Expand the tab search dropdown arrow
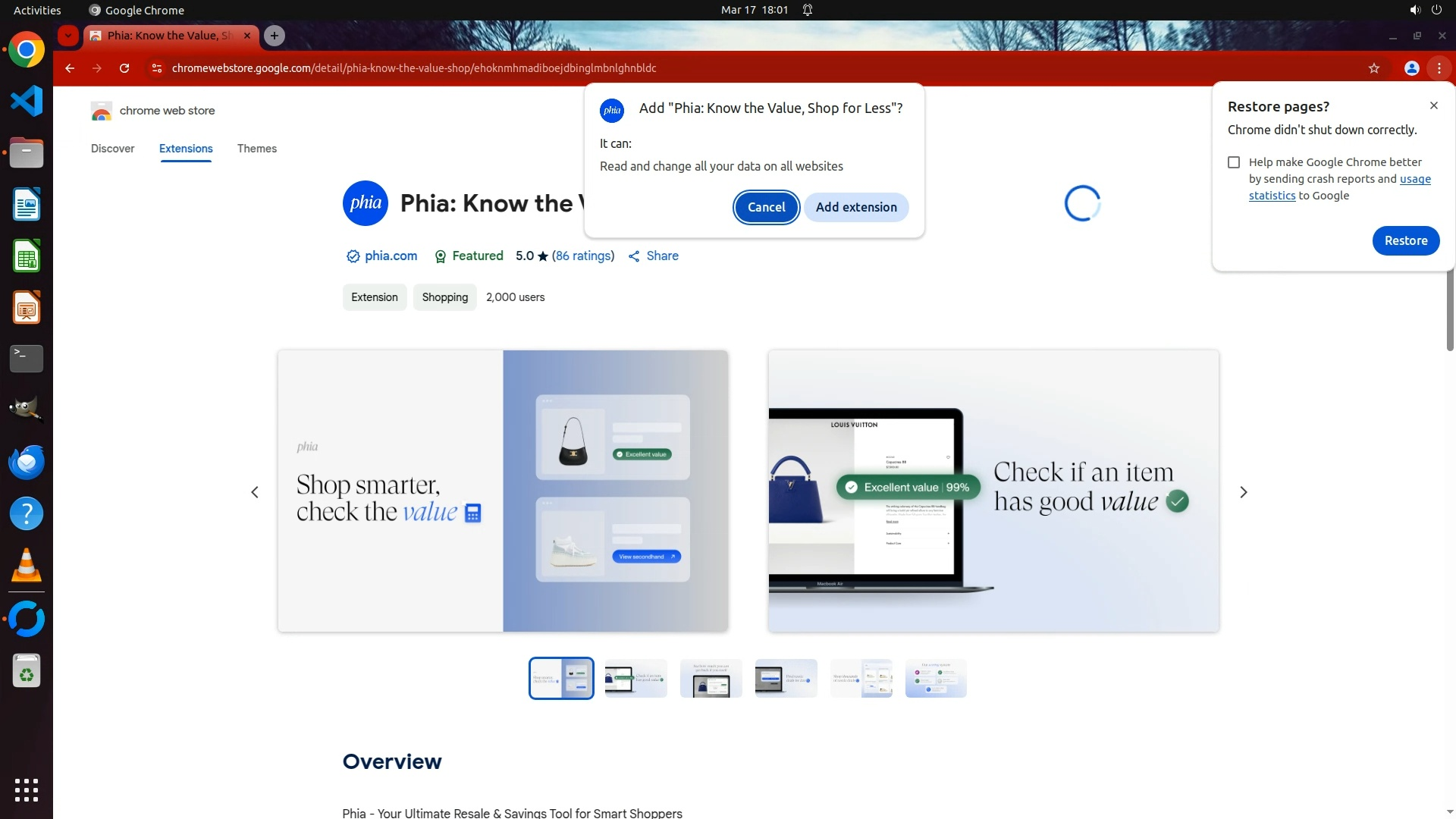The height and width of the screenshot is (819, 1456). (x=68, y=36)
